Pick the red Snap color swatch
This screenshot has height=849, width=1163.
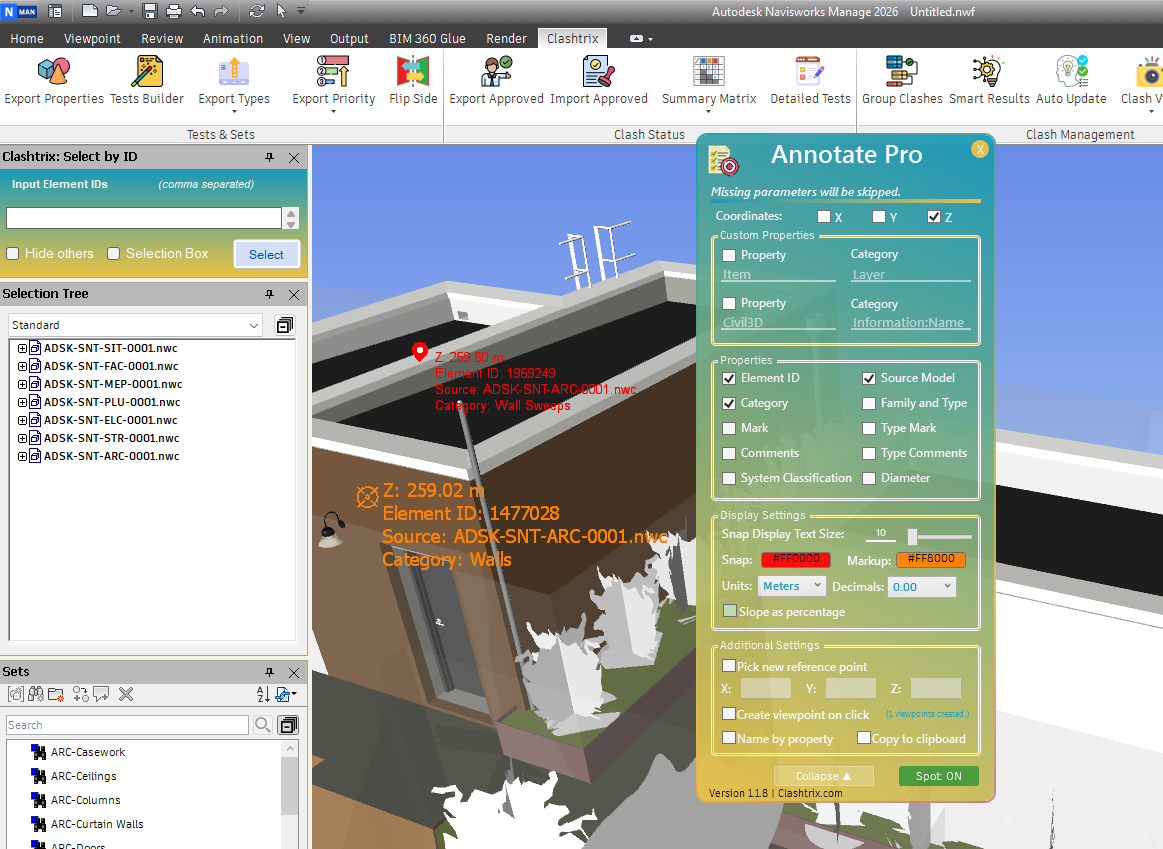point(796,560)
